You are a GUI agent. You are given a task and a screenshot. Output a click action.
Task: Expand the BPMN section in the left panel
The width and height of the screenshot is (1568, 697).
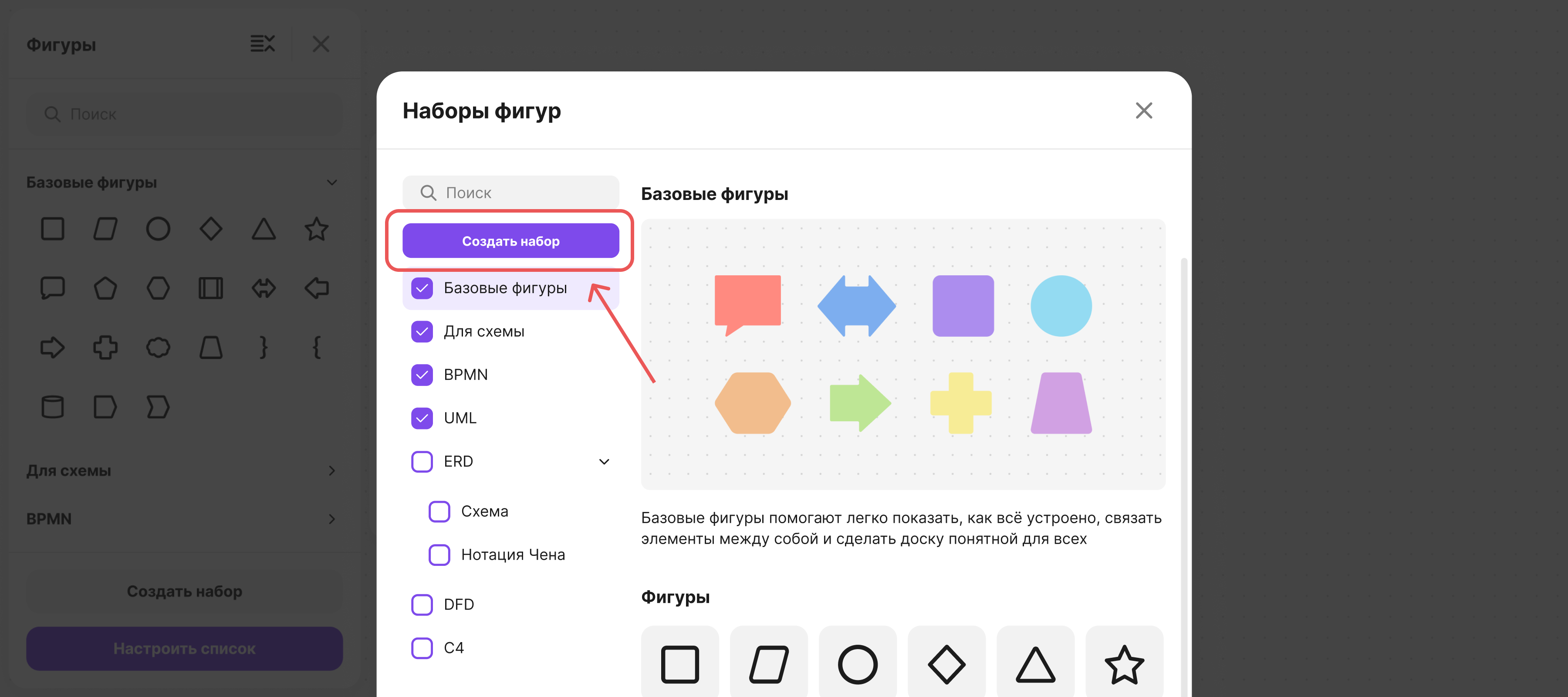coord(332,519)
